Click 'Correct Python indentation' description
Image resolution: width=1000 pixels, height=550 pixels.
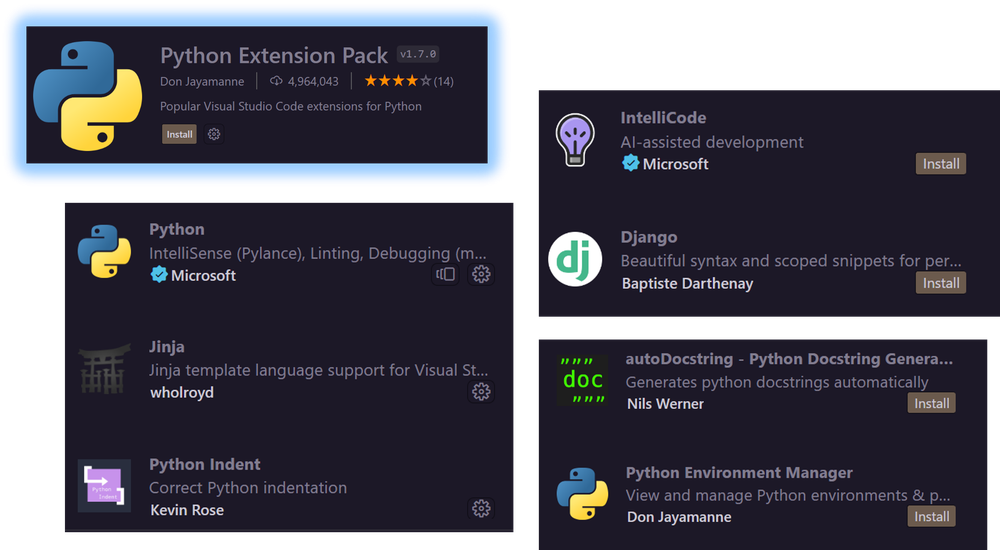[248, 487]
